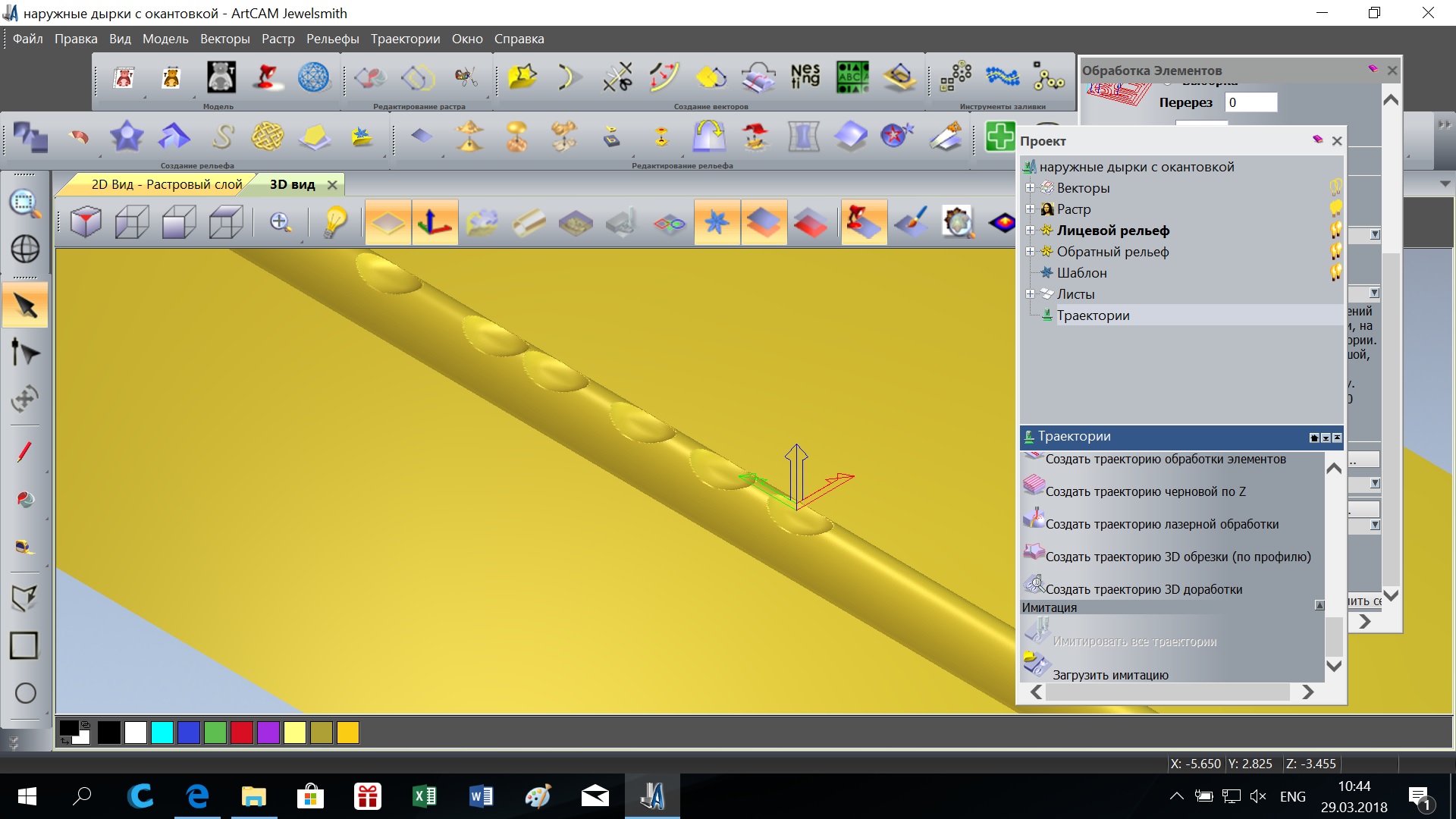Click the Nesting vector tool icon

805,77
